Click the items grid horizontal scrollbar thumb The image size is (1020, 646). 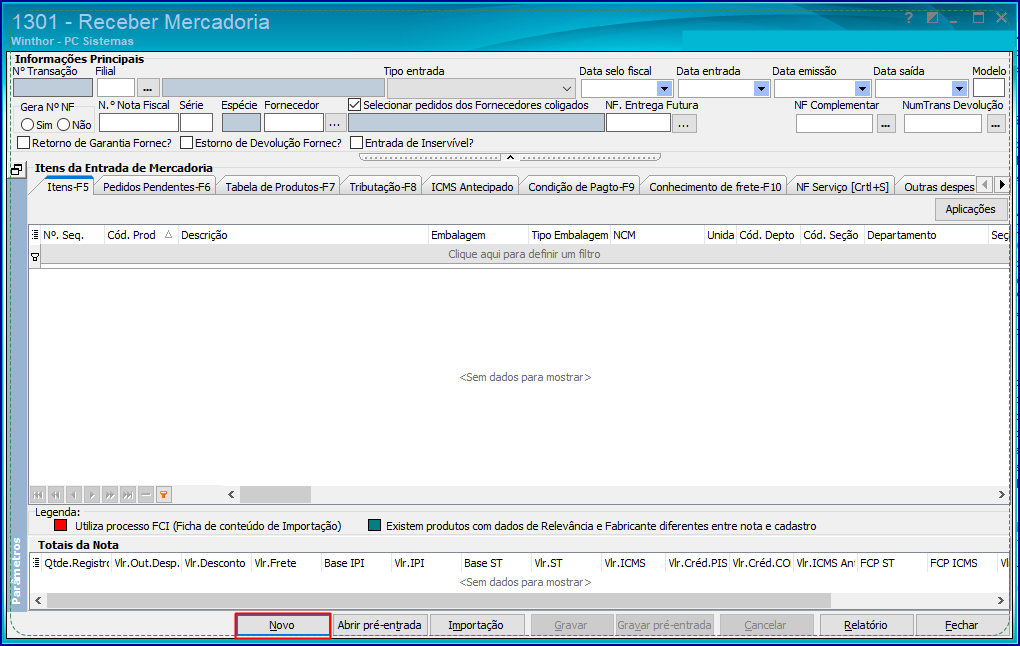(275, 494)
